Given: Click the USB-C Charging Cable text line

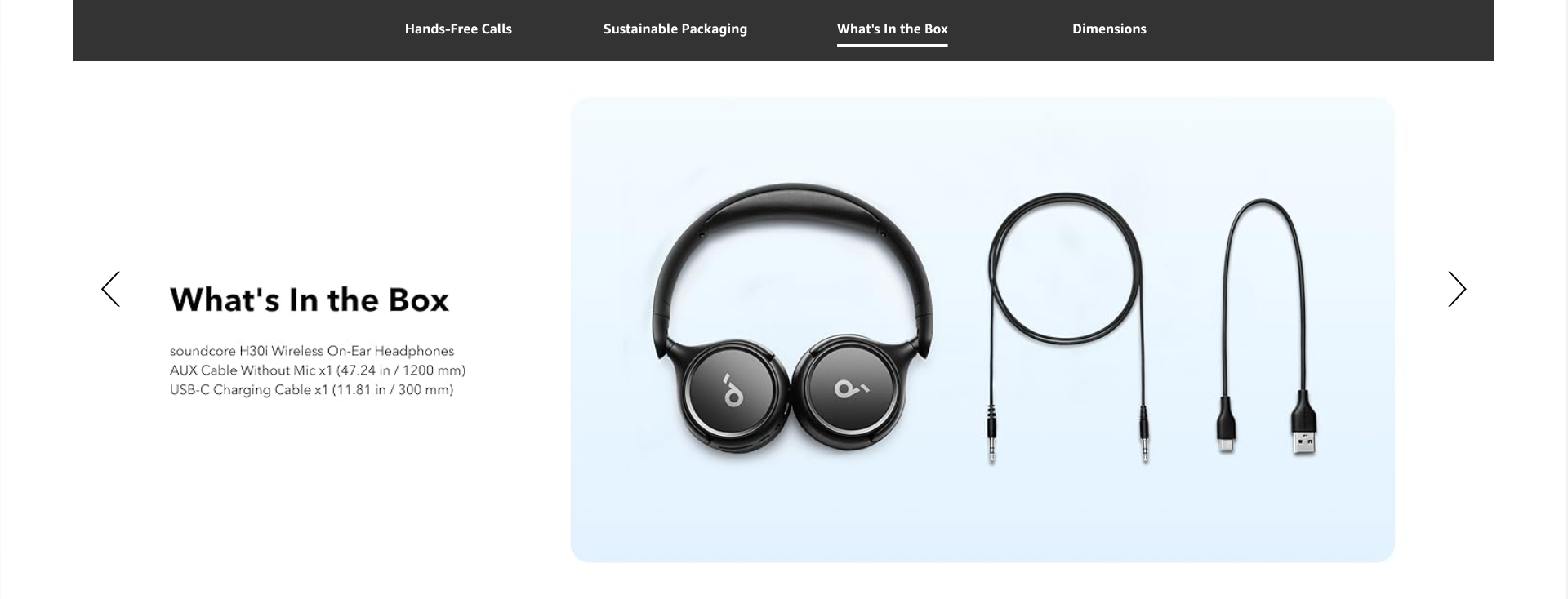Looking at the screenshot, I should coord(311,390).
